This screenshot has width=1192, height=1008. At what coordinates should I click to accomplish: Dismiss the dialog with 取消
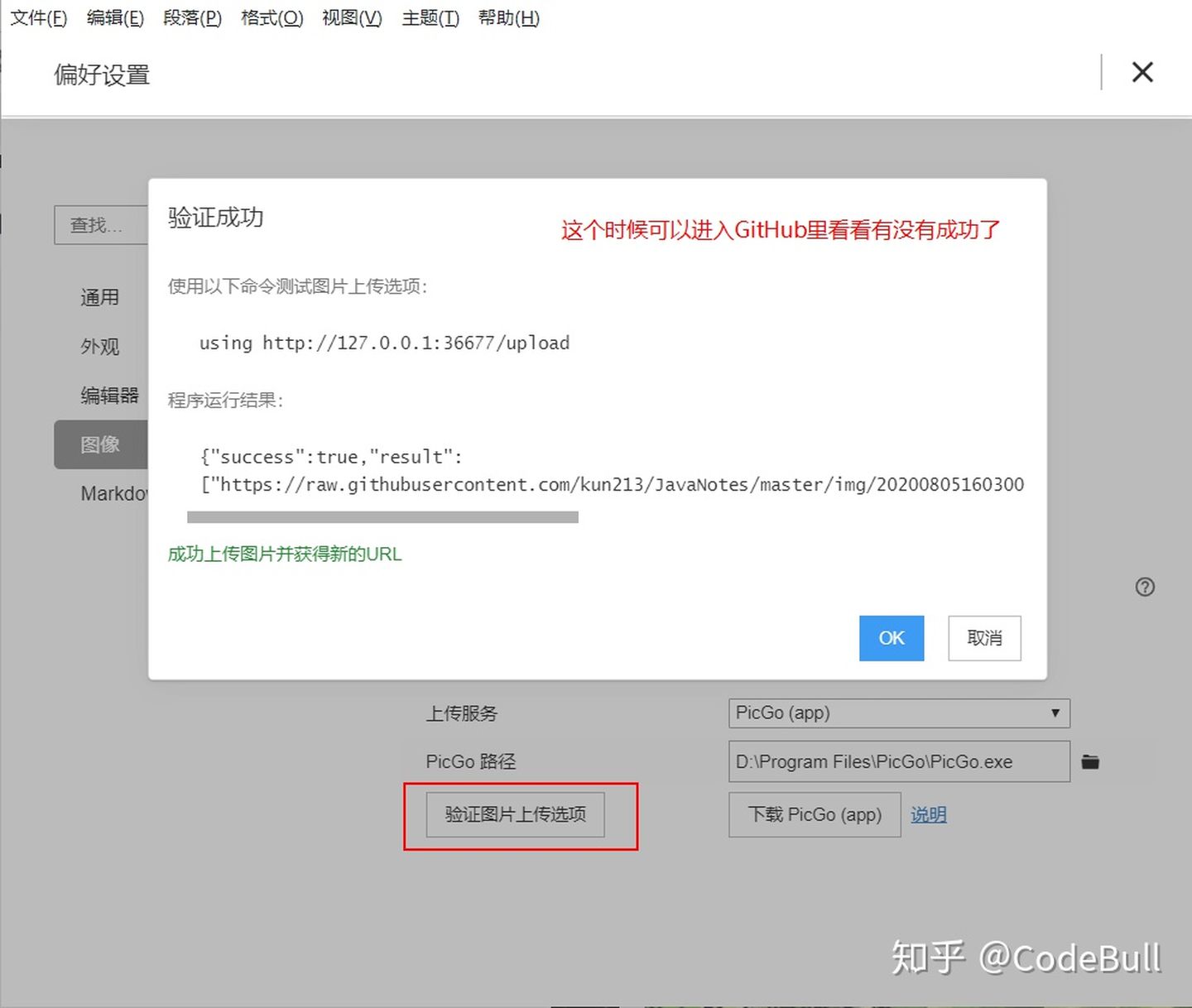tap(983, 638)
